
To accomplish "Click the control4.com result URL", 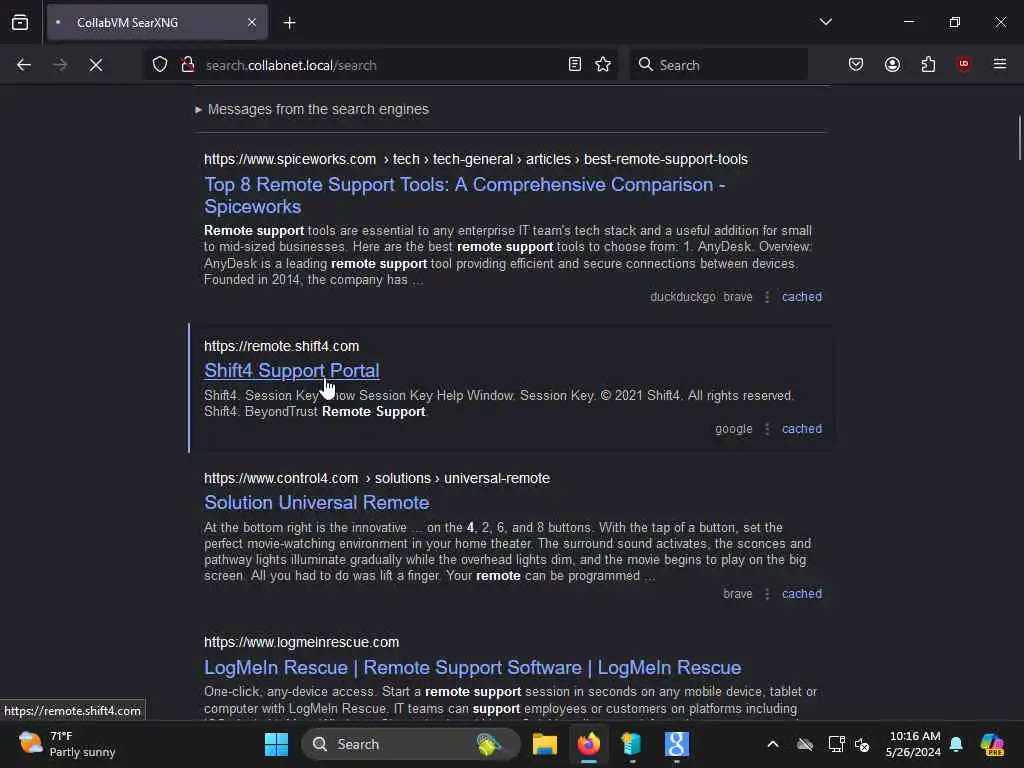I will coord(377,478).
